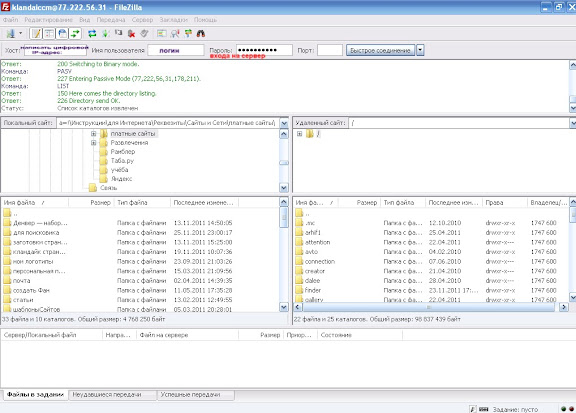Click the Хост input field
The height and width of the screenshot is (413, 576).
point(56,50)
